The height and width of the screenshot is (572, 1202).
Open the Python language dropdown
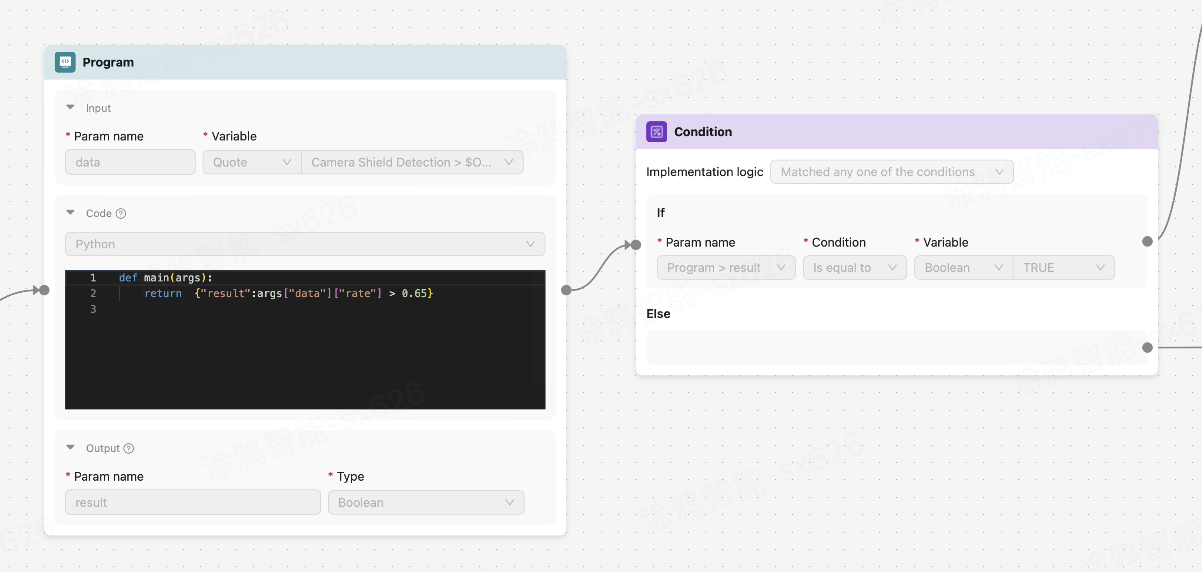[x=305, y=244]
